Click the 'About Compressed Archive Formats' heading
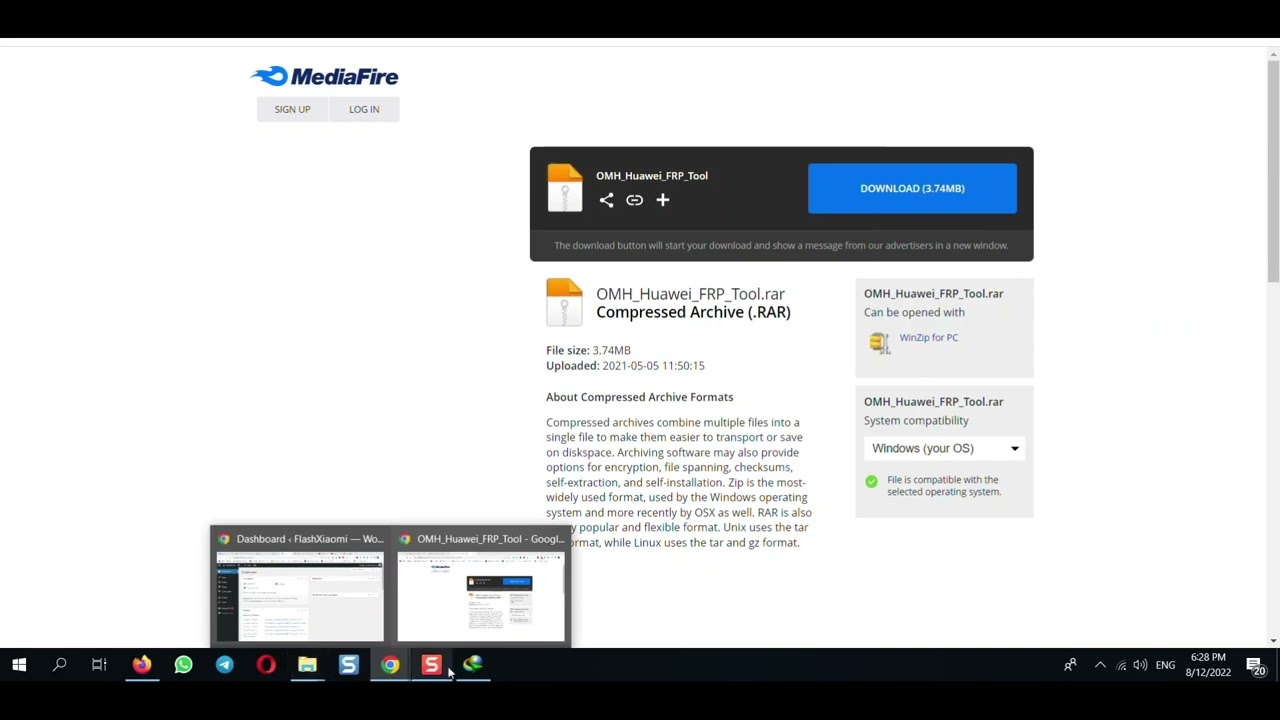1280x720 pixels. point(639,397)
